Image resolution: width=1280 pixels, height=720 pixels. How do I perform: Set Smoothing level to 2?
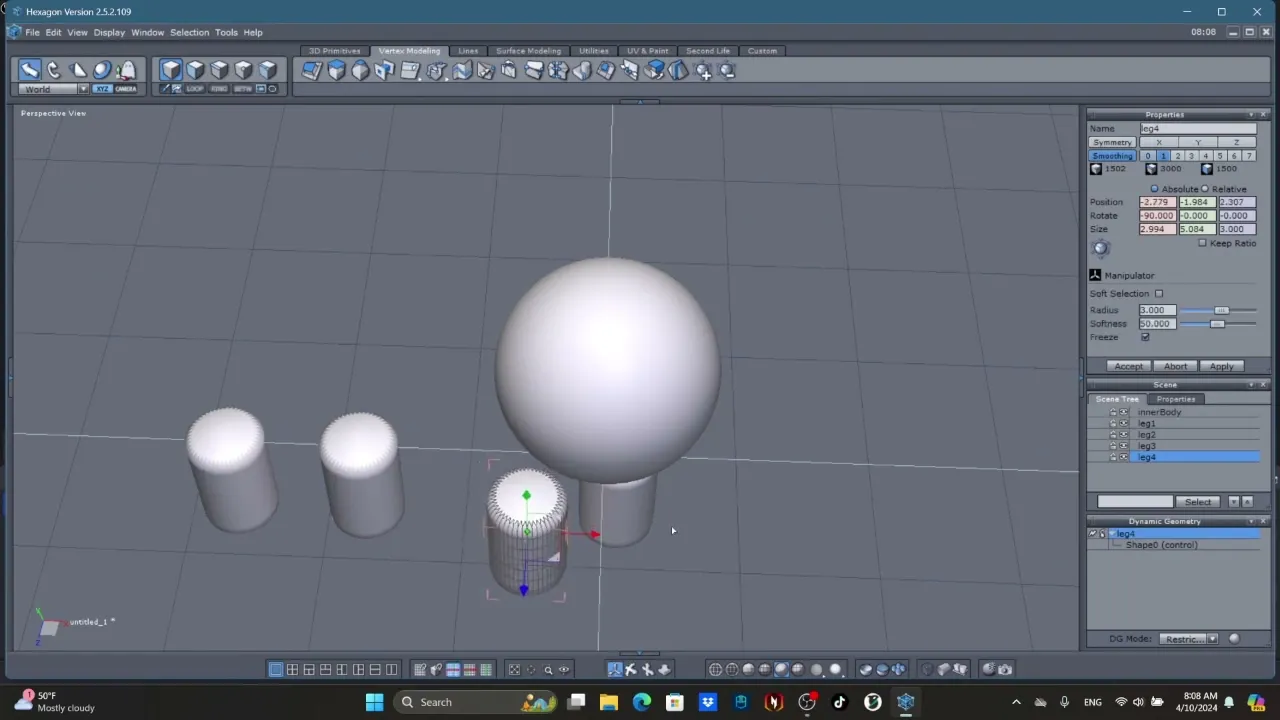[x=1177, y=156]
